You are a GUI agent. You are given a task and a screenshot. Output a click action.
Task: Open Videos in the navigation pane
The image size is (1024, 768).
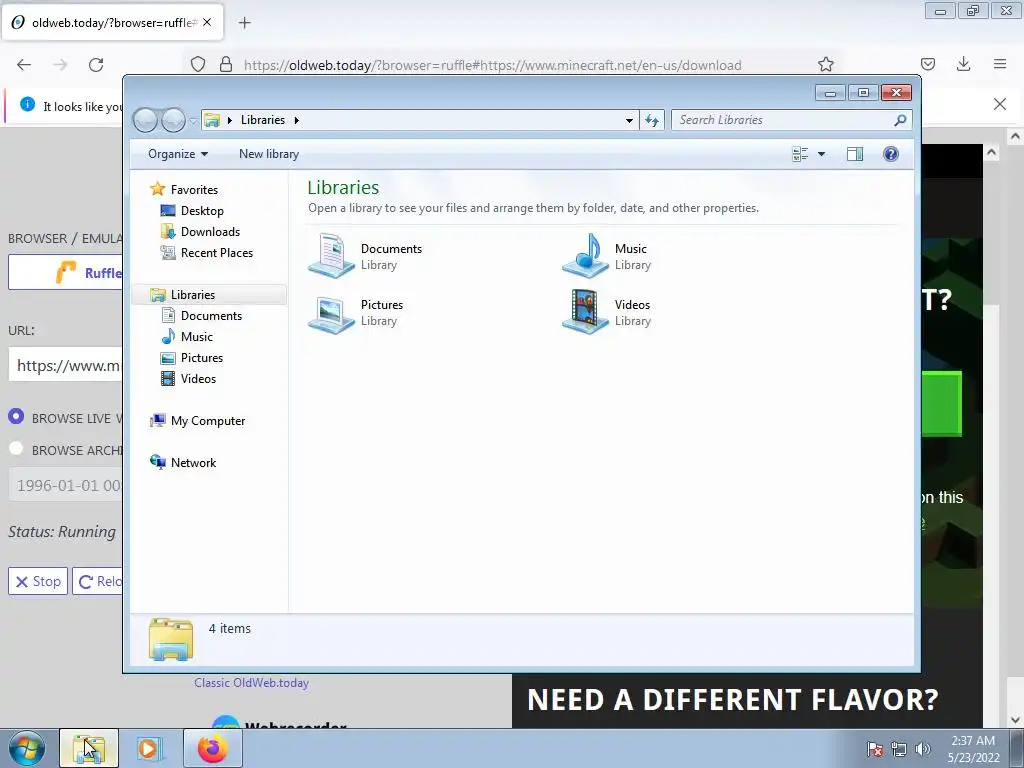point(198,379)
